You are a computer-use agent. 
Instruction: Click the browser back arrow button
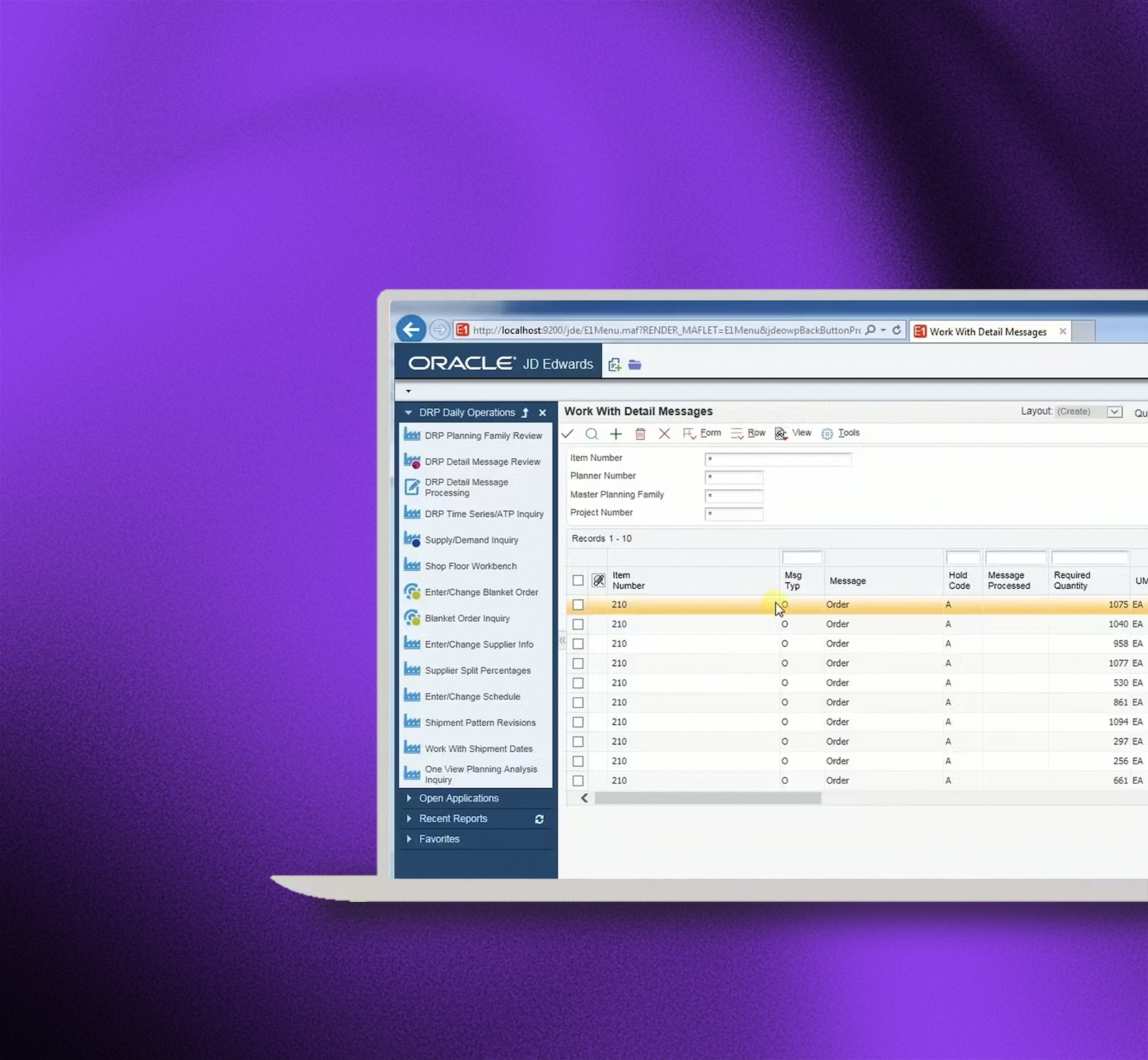click(x=411, y=330)
